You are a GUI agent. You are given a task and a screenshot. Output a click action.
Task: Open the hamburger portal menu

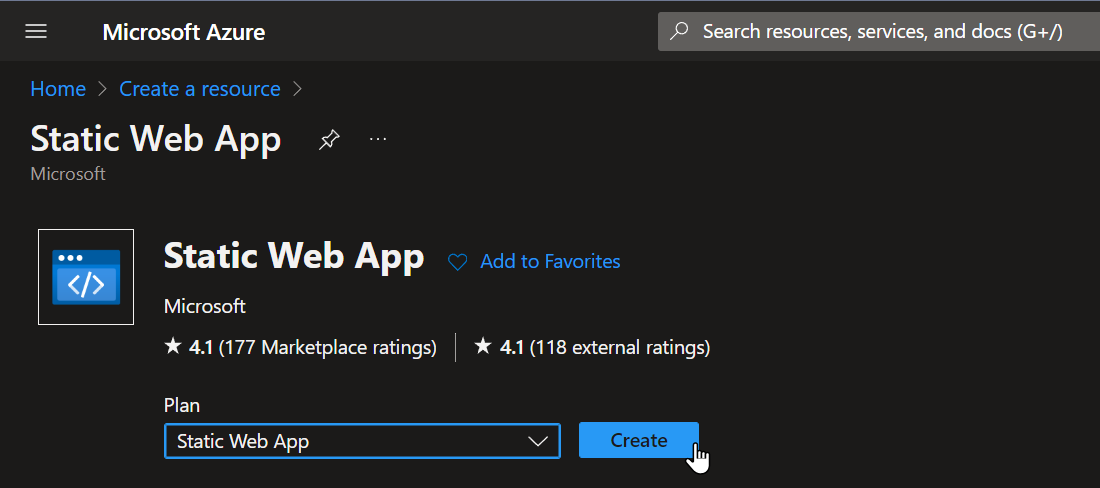click(x=36, y=32)
